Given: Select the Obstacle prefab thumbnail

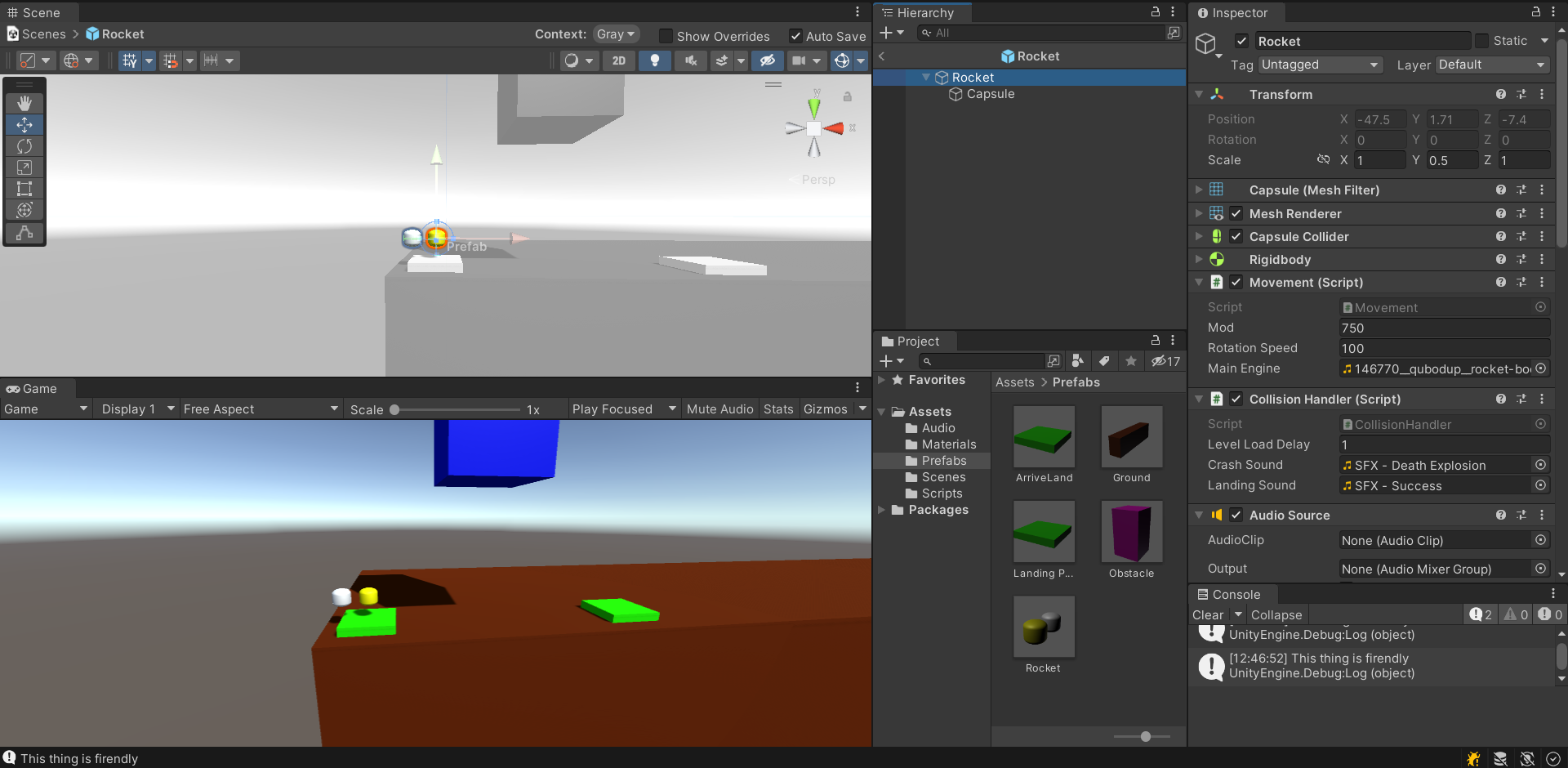Looking at the screenshot, I should (x=1131, y=532).
